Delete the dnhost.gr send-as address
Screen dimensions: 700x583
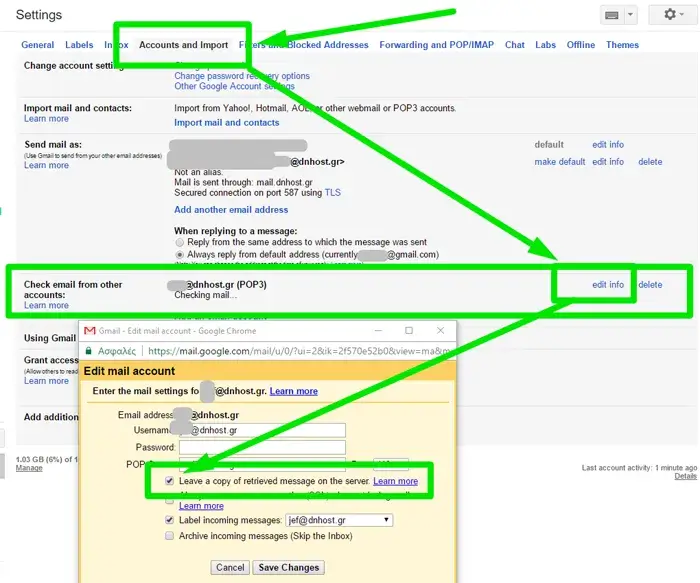tap(650, 162)
